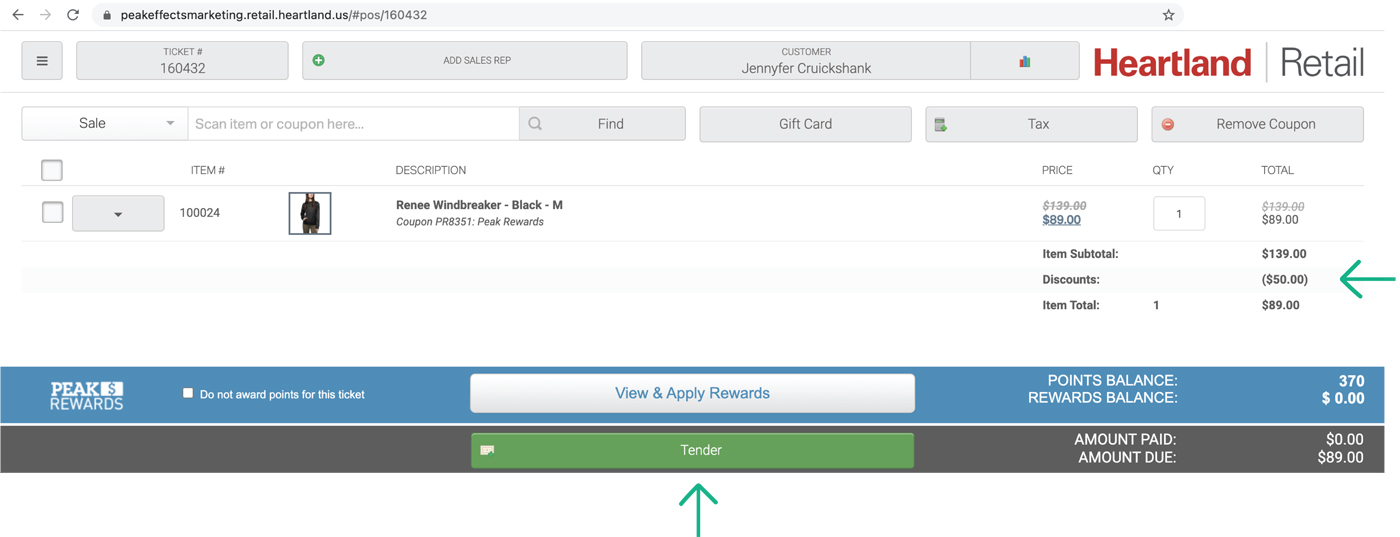Click the ($50.00) discounts value
Screen dimensions: 1400x537
click(1285, 280)
